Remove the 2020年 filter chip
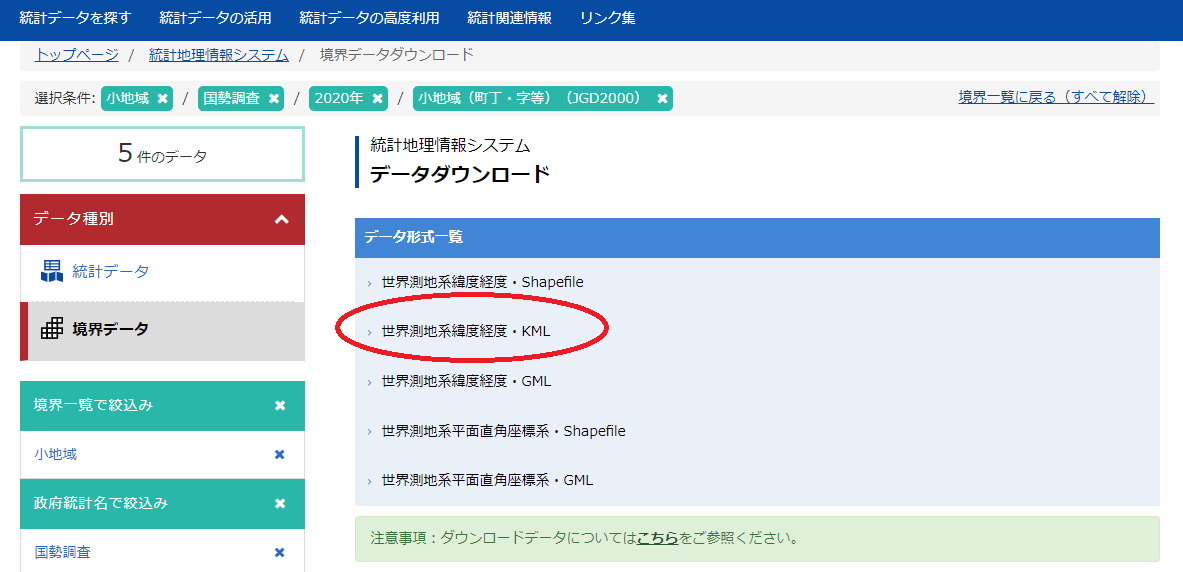This screenshot has height=572, width=1183. pos(378,98)
